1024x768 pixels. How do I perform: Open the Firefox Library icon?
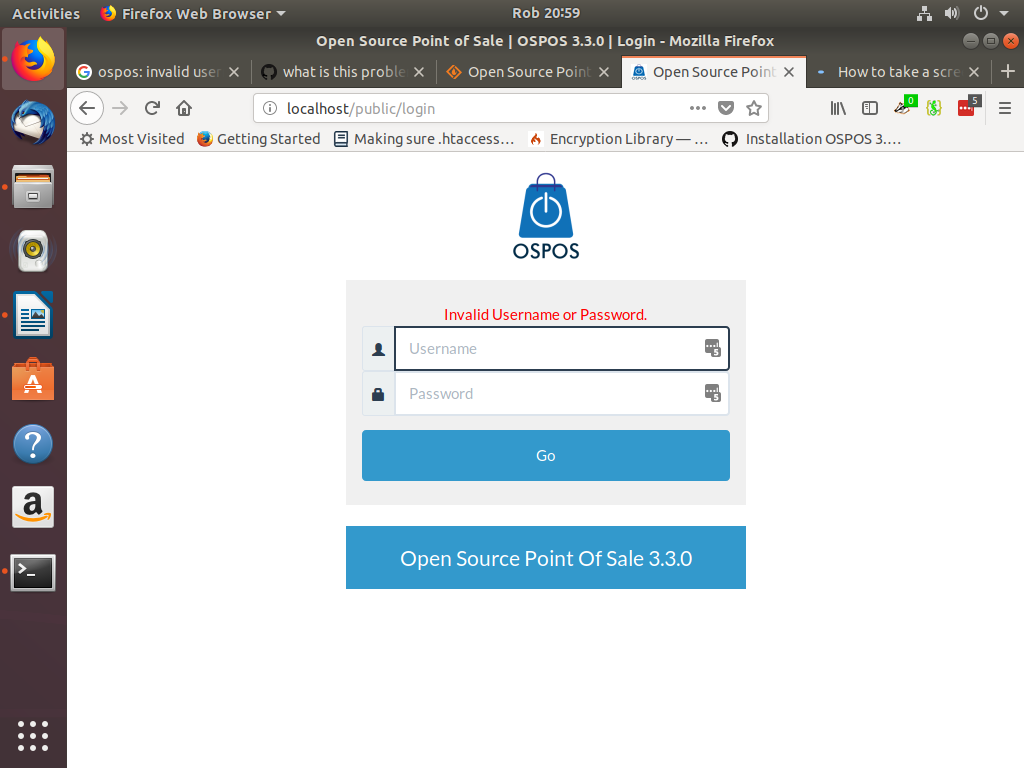click(x=838, y=108)
